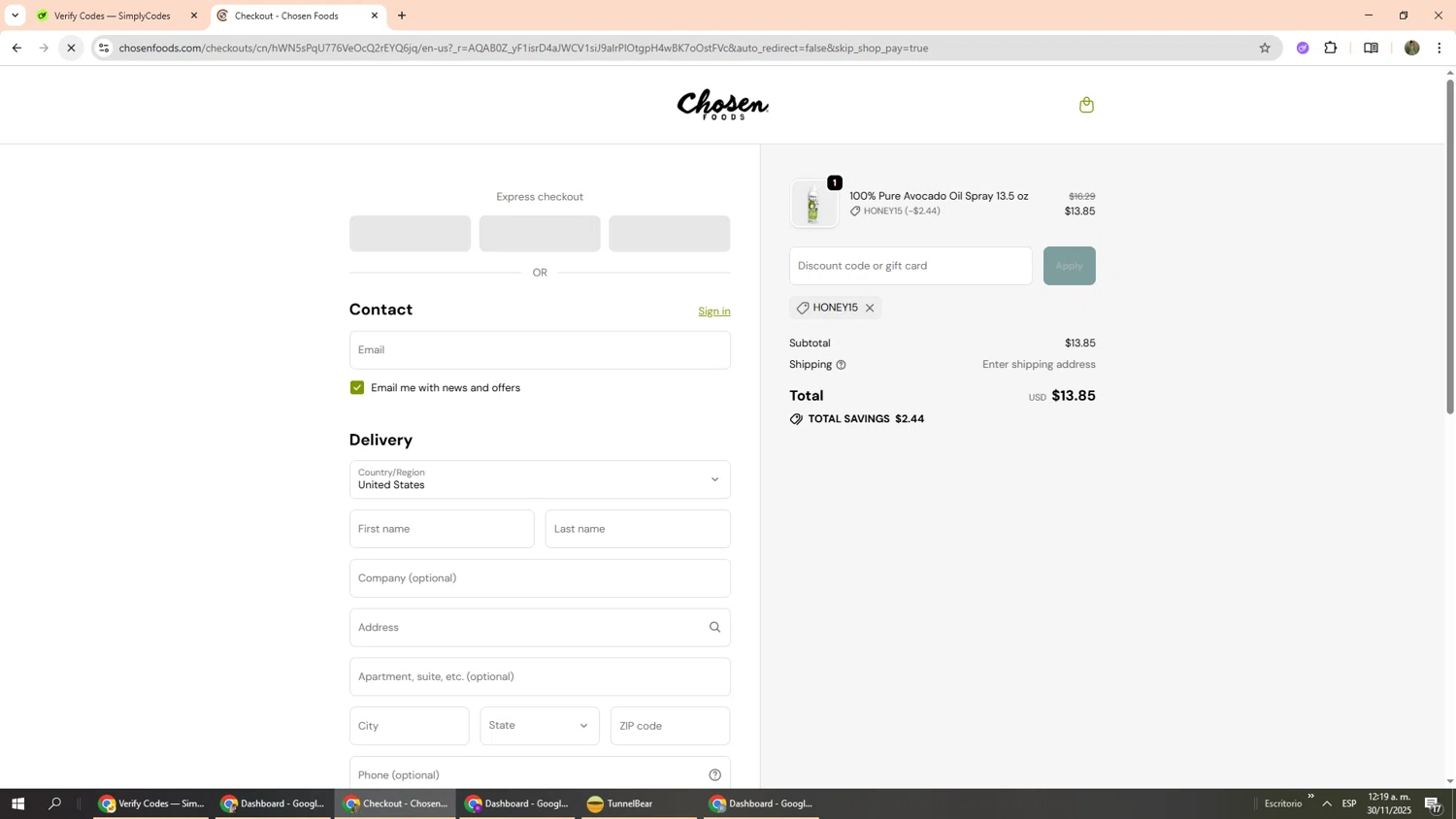The width and height of the screenshot is (1456, 819).
Task: Open the phone field help icon
Action: 714,774
